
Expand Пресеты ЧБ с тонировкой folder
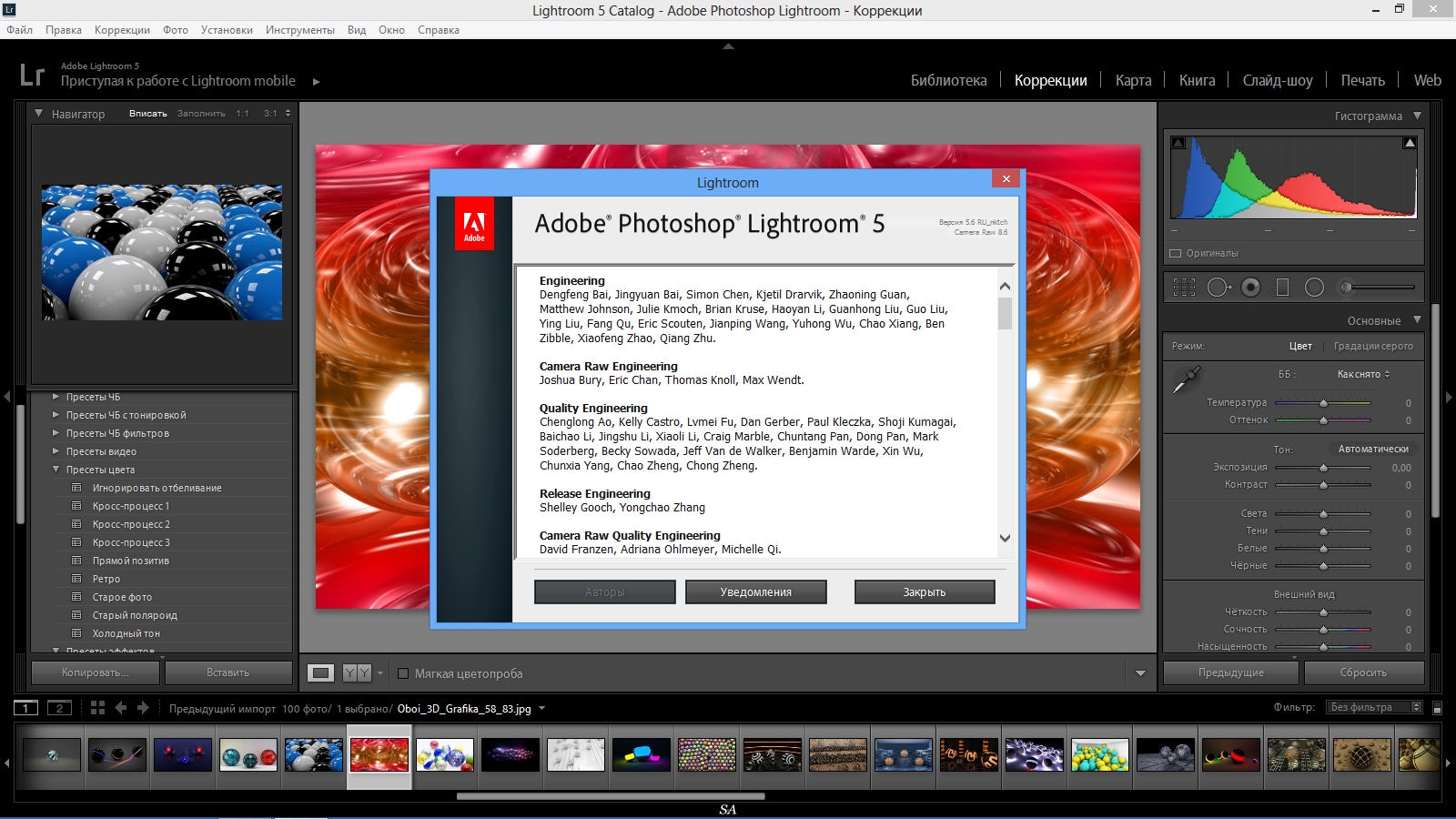point(56,415)
